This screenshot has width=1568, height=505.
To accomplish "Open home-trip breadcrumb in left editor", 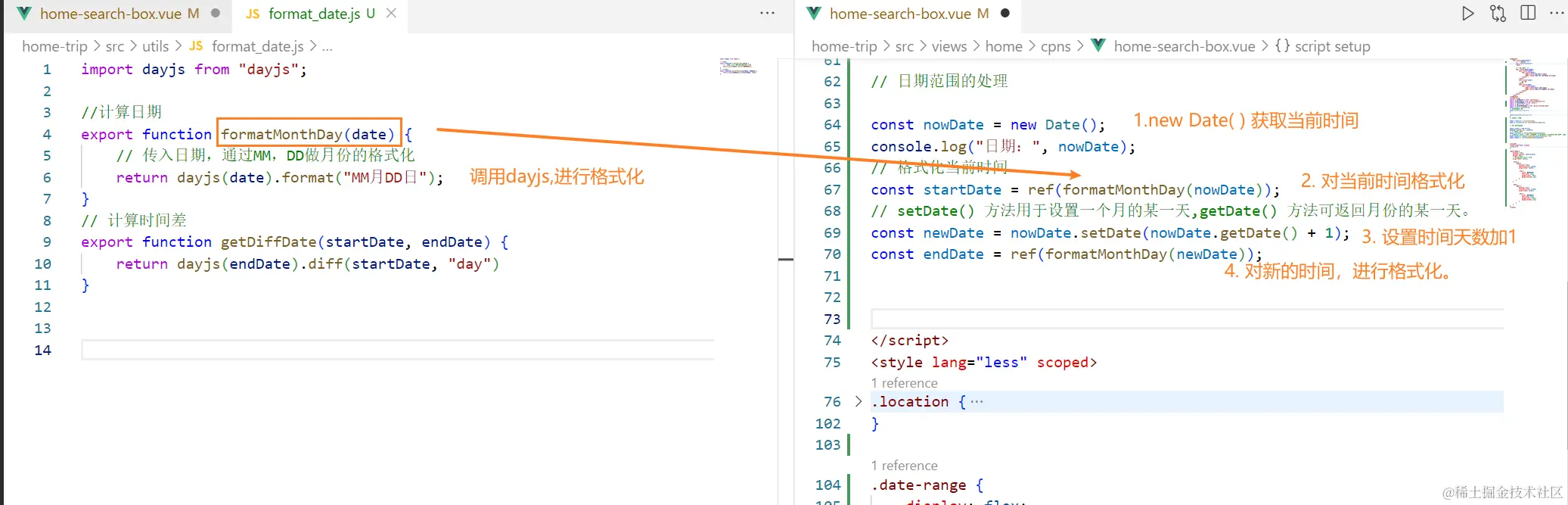I will (54, 46).
